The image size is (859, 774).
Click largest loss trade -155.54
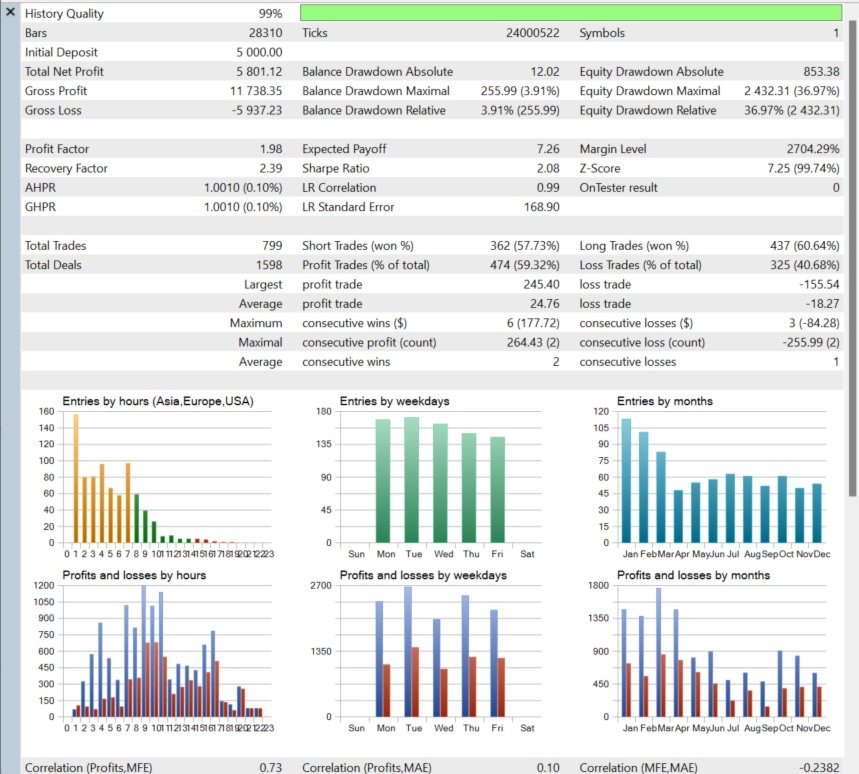[x=820, y=285]
